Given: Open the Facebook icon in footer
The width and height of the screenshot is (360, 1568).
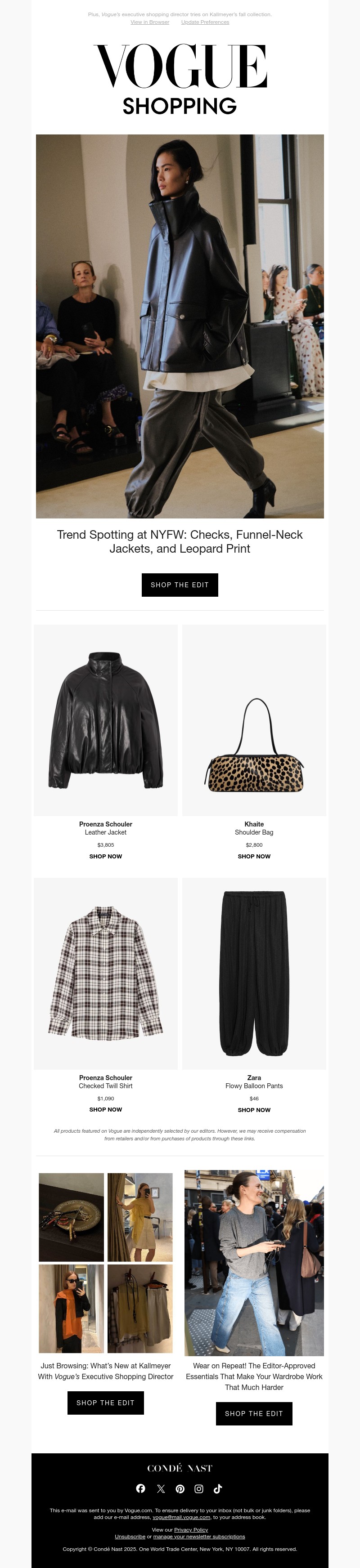Looking at the screenshot, I should pos(141,1488).
